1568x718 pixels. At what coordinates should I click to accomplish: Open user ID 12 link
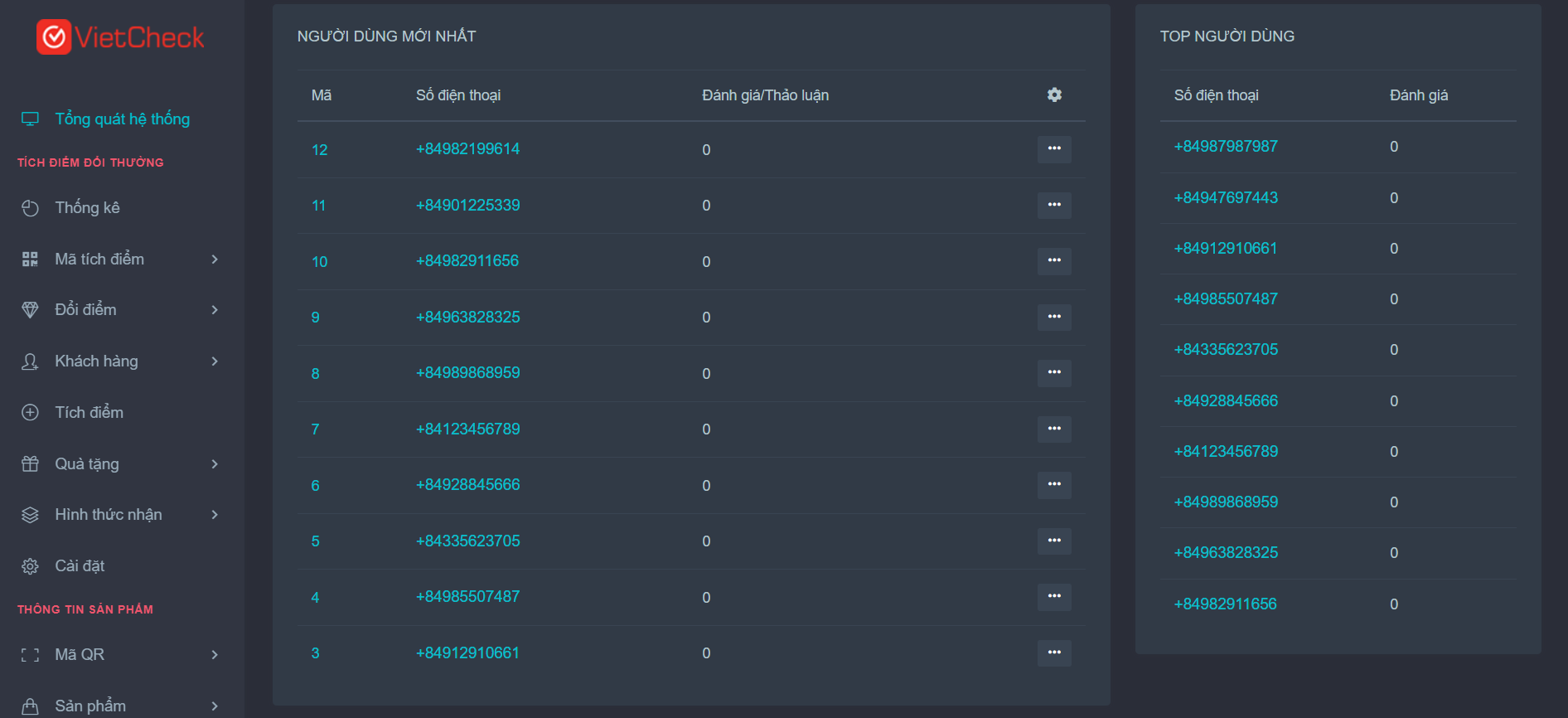[x=319, y=150]
